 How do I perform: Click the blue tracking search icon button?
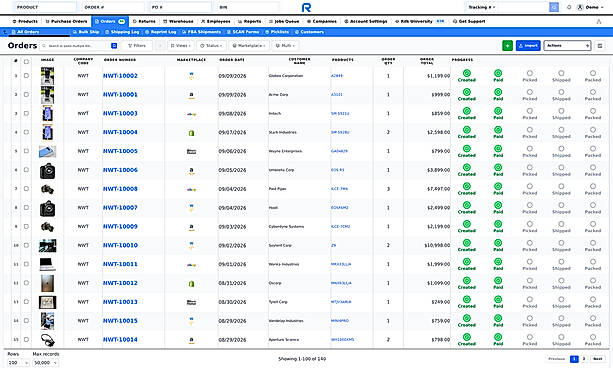point(554,7)
